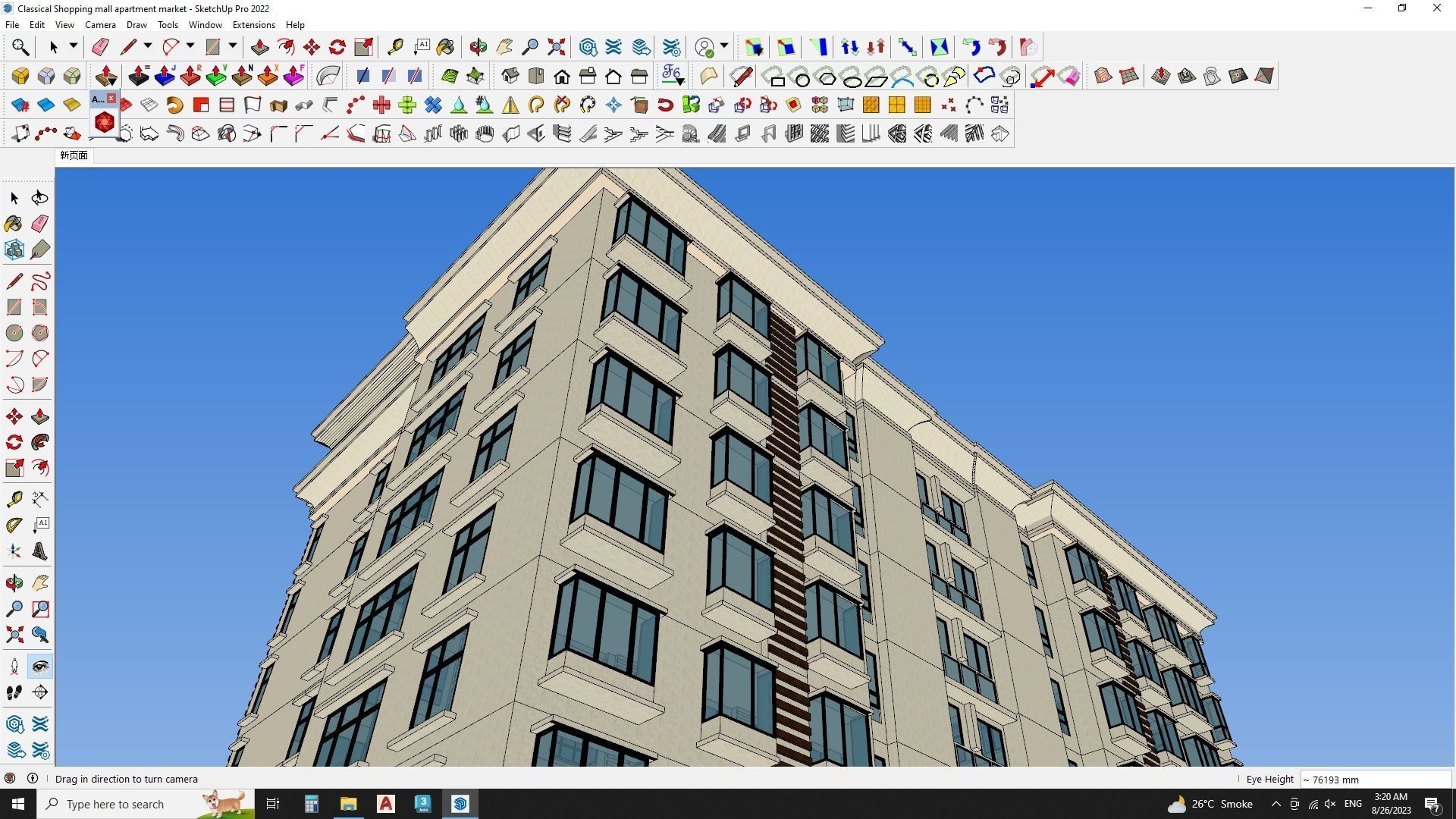1456x819 pixels.
Task: Select Push/Pull tool in top toolbar
Action: coord(259,47)
